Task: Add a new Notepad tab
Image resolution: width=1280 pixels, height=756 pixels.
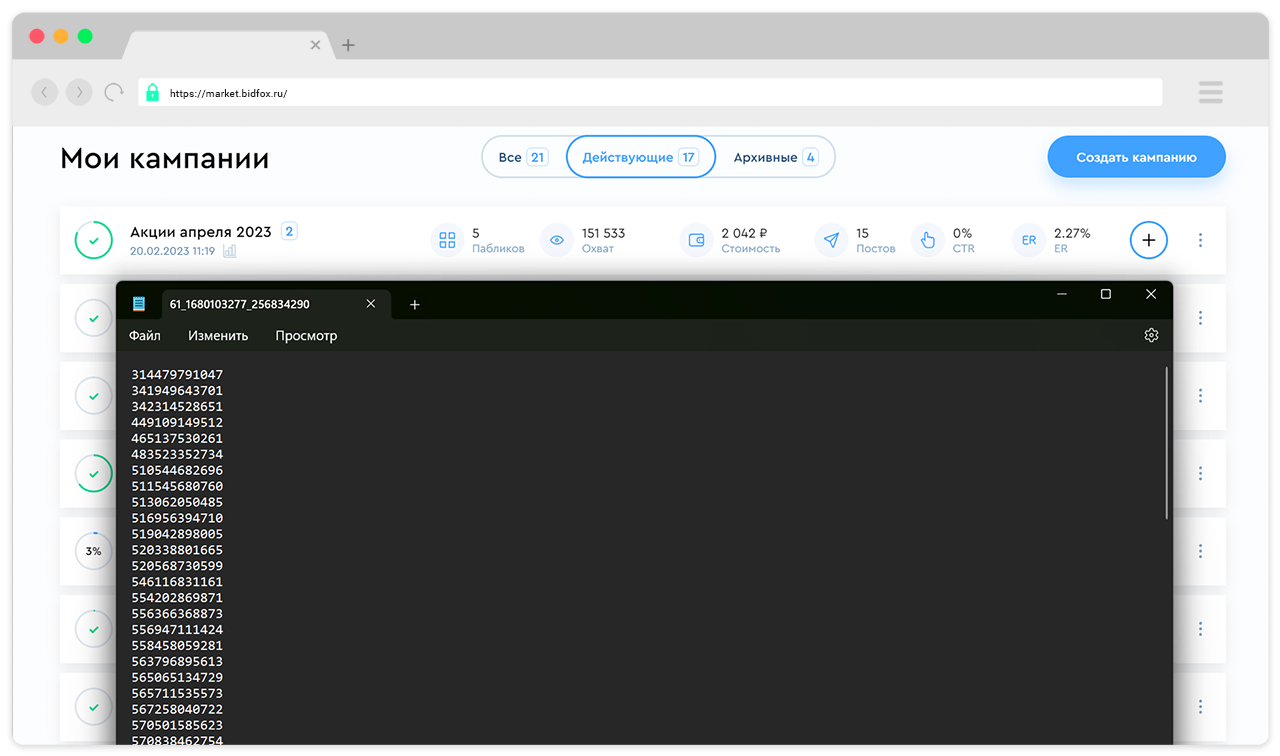Action: coord(415,304)
